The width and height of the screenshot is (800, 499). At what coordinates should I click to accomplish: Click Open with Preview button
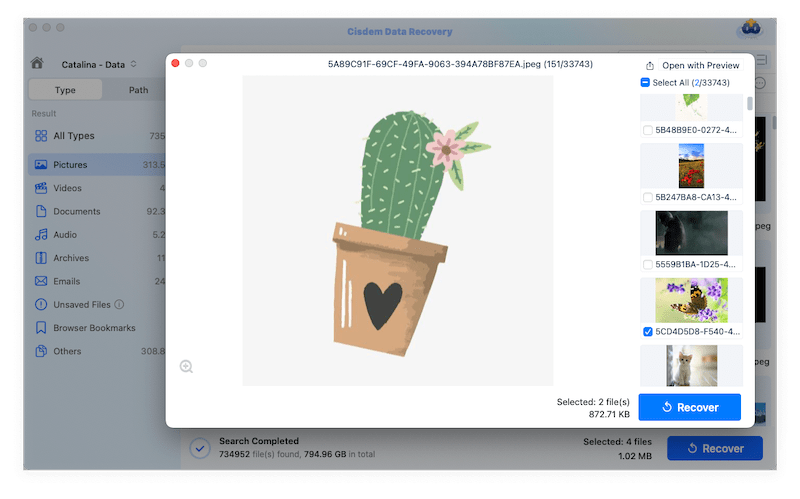coord(700,65)
